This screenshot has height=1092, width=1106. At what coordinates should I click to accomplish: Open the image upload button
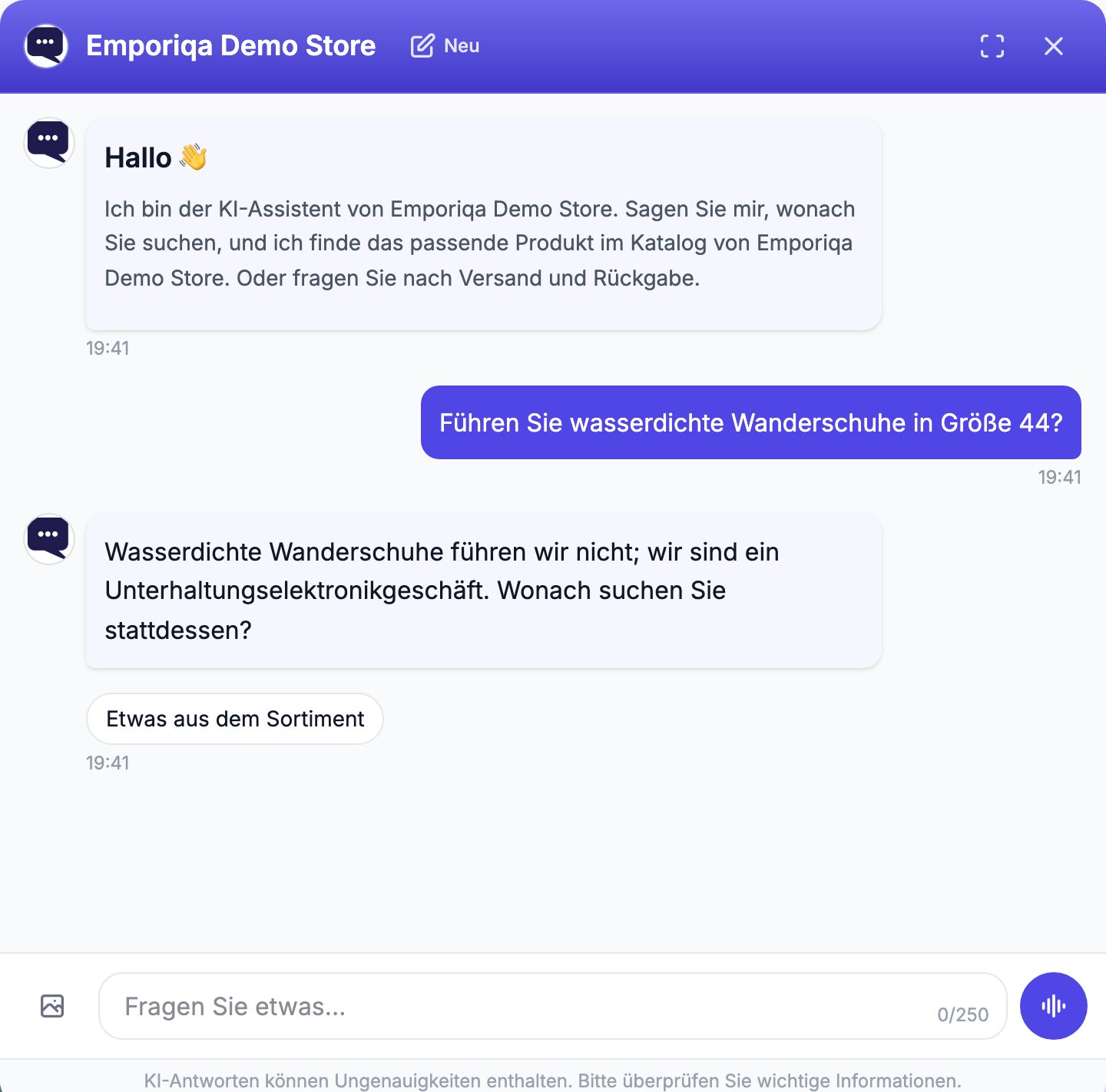tap(52, 1006)
